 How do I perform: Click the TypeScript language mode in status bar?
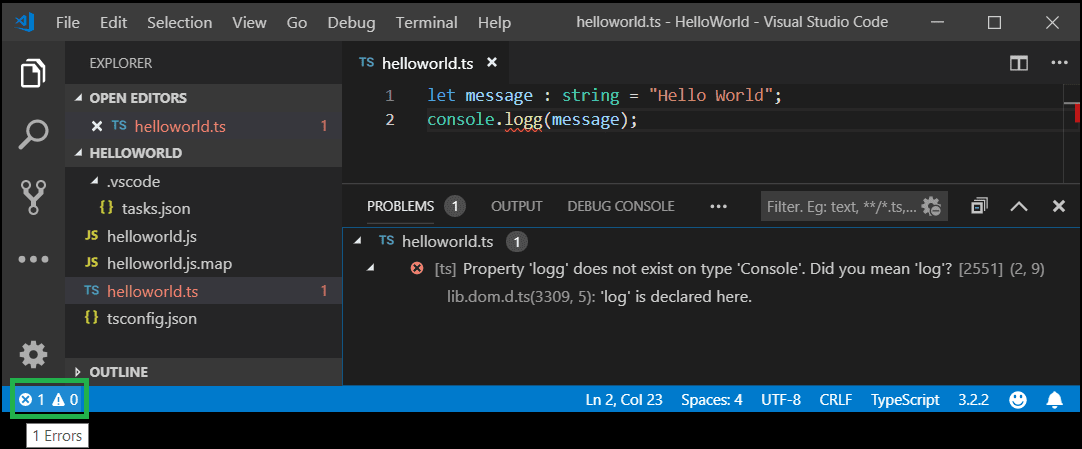[x=904, y=400]
